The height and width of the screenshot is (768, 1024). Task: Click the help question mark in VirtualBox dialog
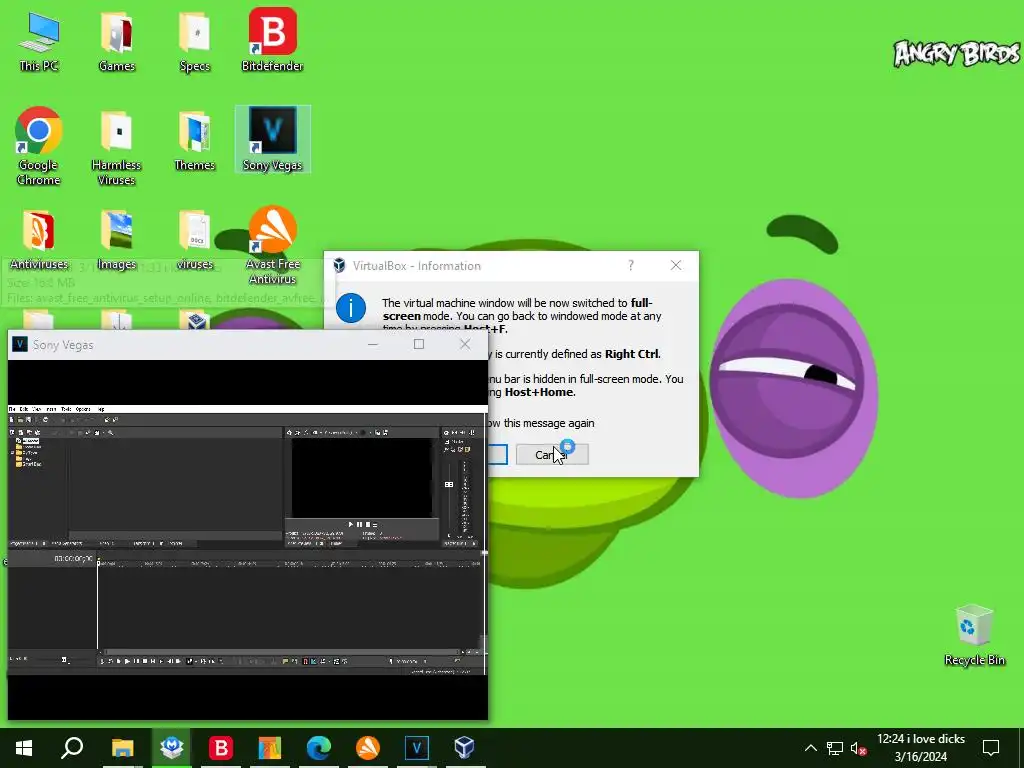(x=630, y=265)
